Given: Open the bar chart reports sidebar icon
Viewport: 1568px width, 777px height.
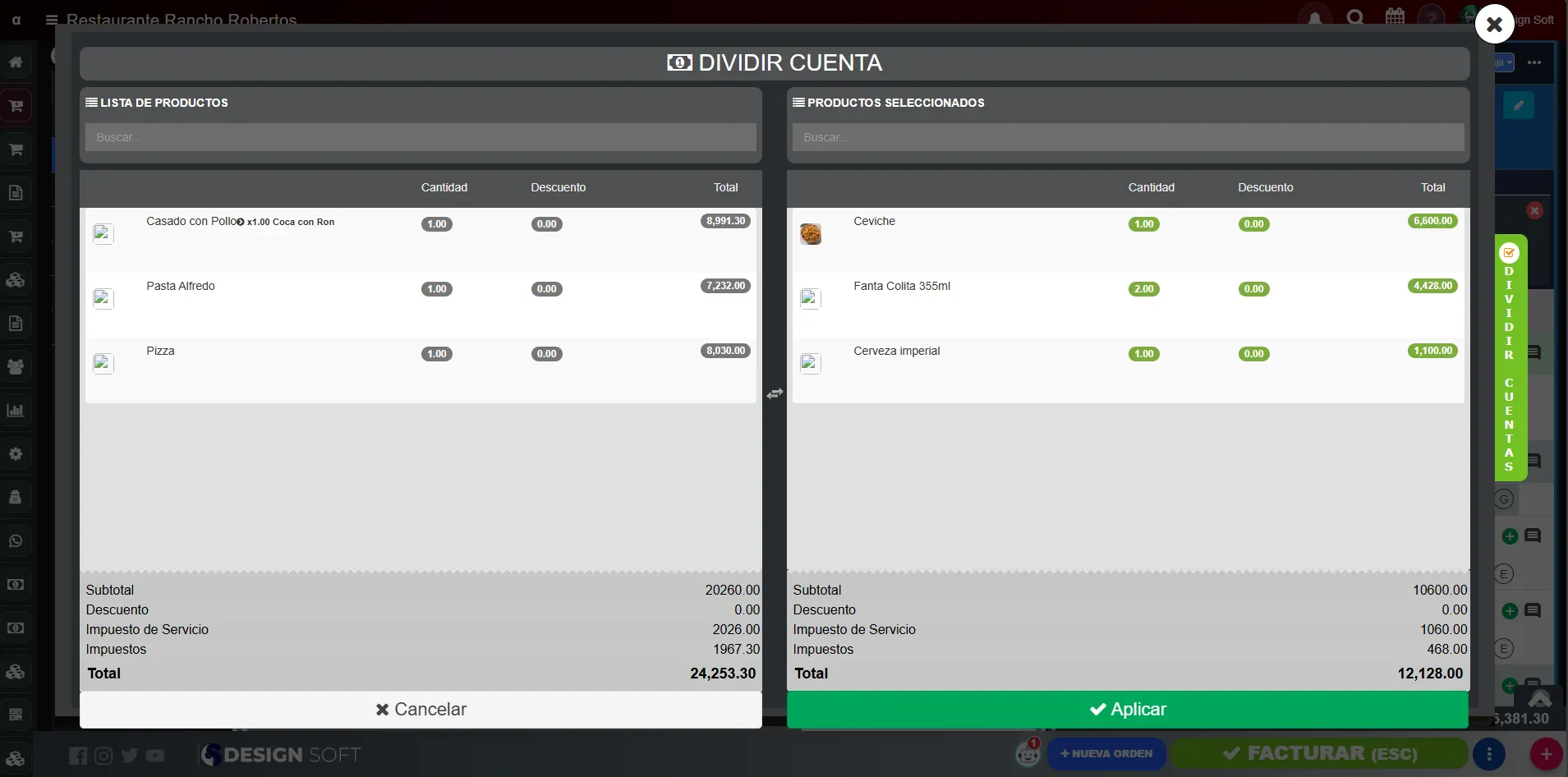Looking at the screenshot, I should click(16, 410).
